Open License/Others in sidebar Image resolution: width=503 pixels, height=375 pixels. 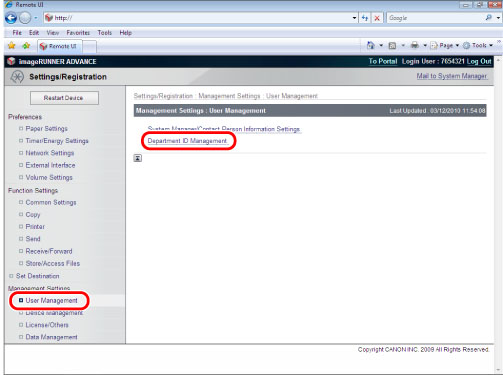pyautogui.click(x=47, y=325)
